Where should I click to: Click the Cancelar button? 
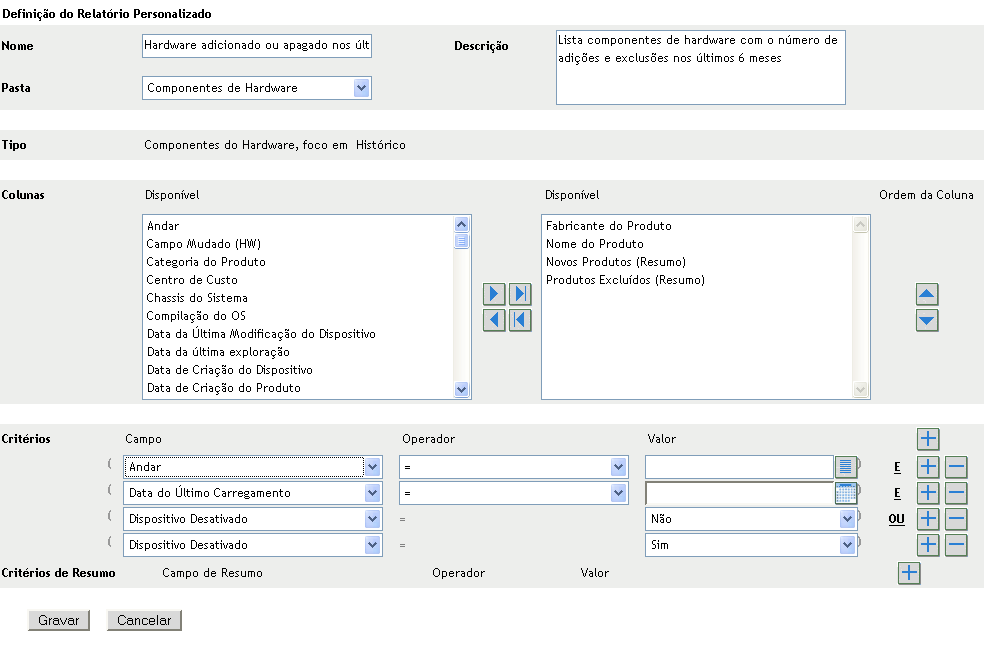pos(144,620)
